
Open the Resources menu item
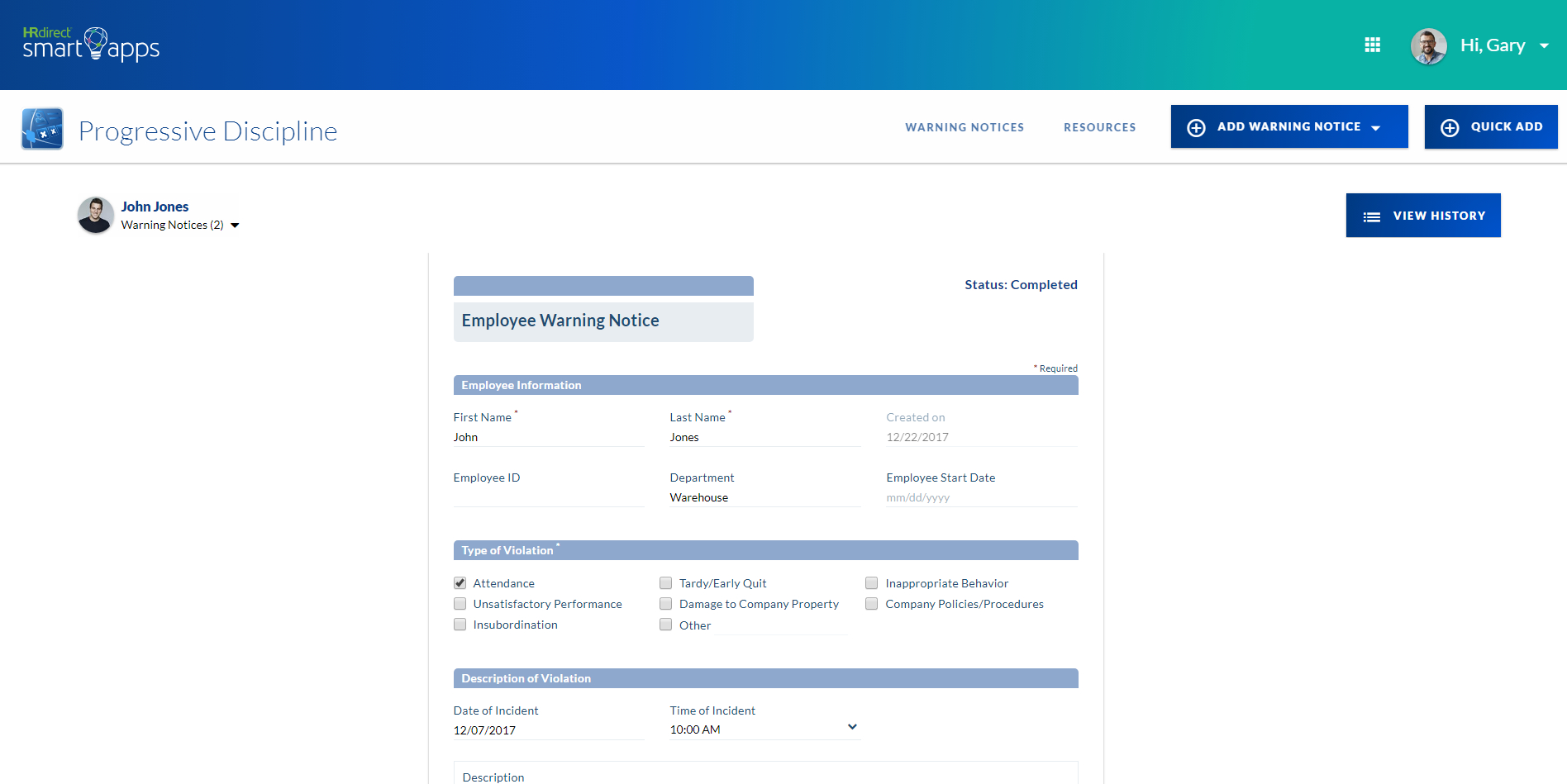(x=1099, y=127)
